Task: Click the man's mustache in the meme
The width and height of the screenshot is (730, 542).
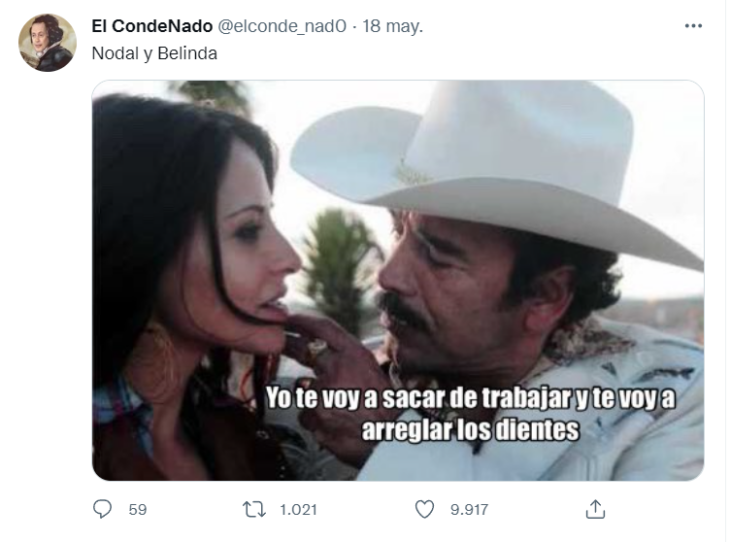Action: click(403, 310)
